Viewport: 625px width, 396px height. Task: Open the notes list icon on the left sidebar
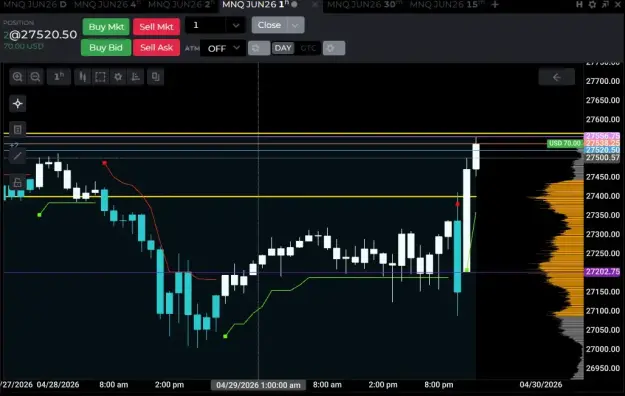click(x=18, y=129)
